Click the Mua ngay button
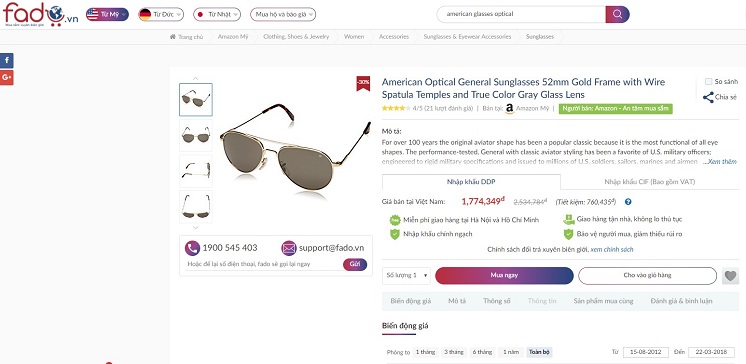 pos(504,275)
